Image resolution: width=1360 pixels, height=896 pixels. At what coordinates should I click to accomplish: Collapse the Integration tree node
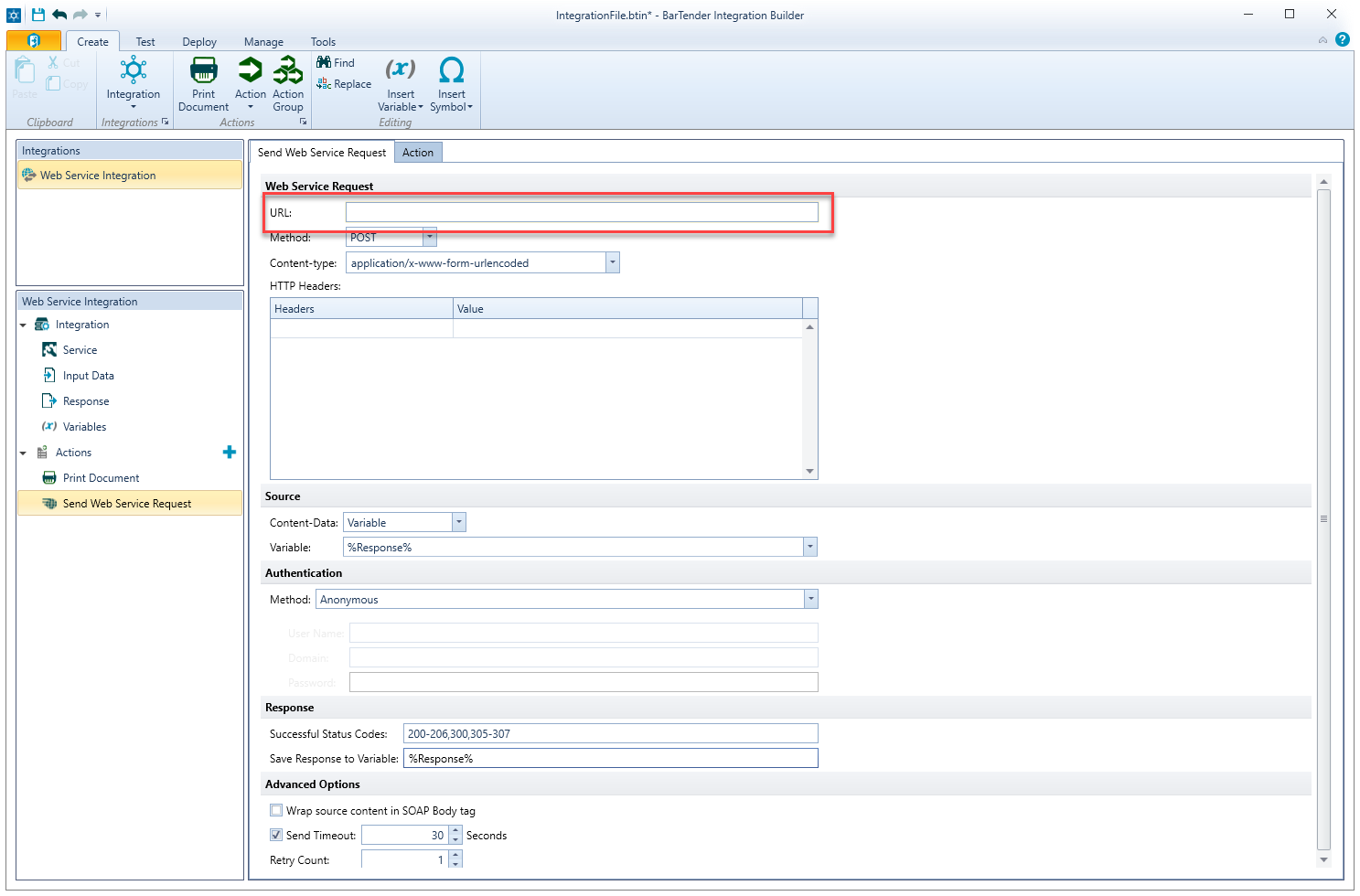click(23, 325)
